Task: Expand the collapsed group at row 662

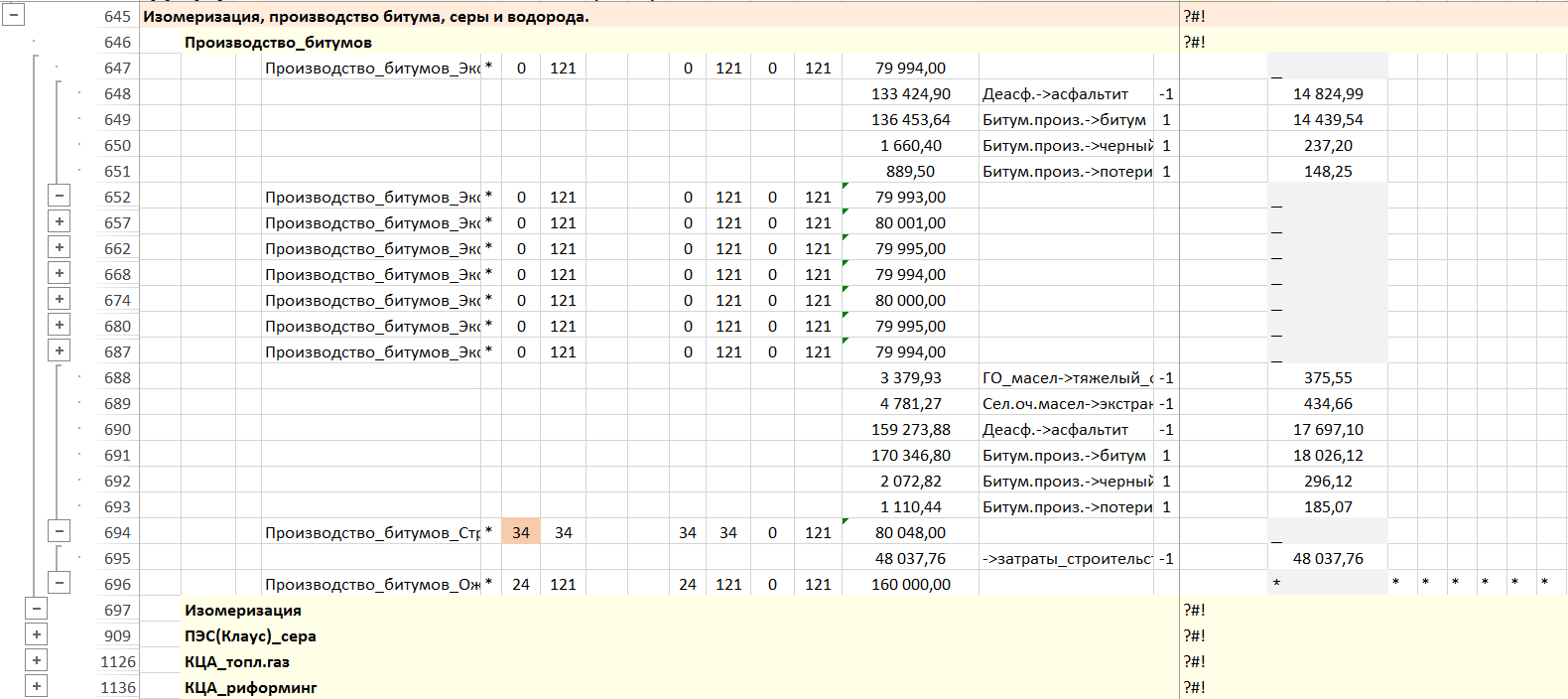Action: point(60,247)
